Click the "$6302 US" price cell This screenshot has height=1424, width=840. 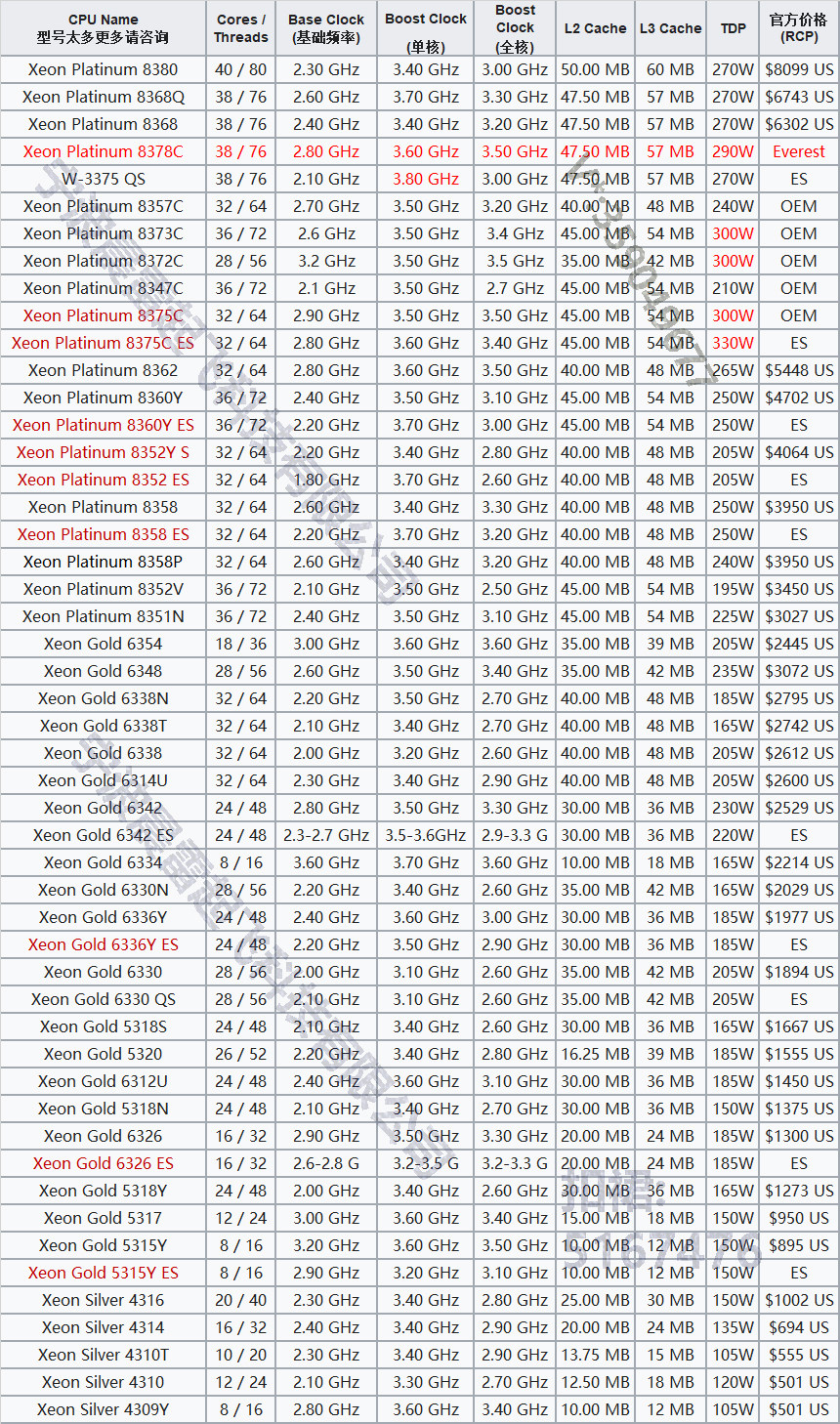pyautogui.click(x=799, y=124)
